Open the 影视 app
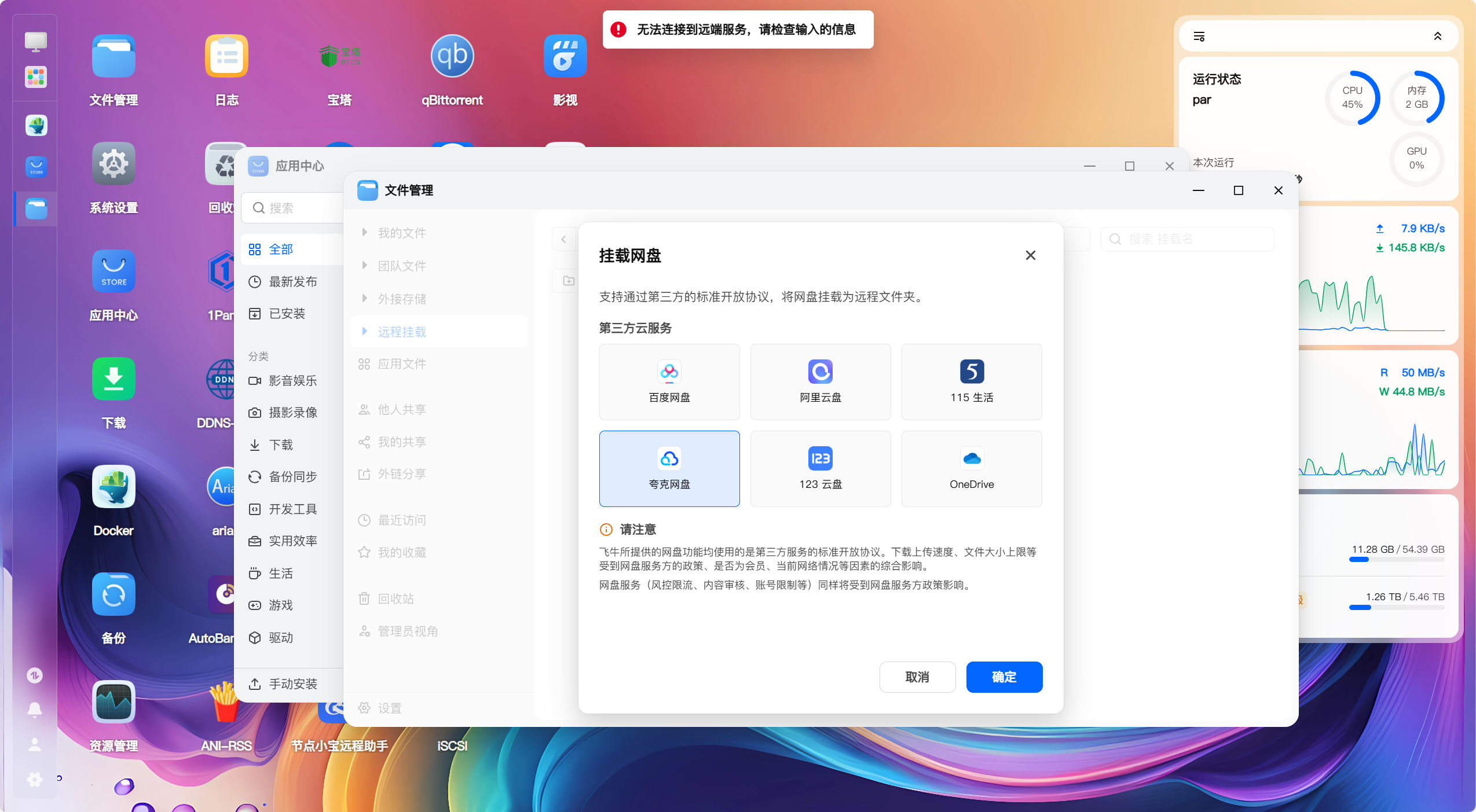 pos(565,69)
